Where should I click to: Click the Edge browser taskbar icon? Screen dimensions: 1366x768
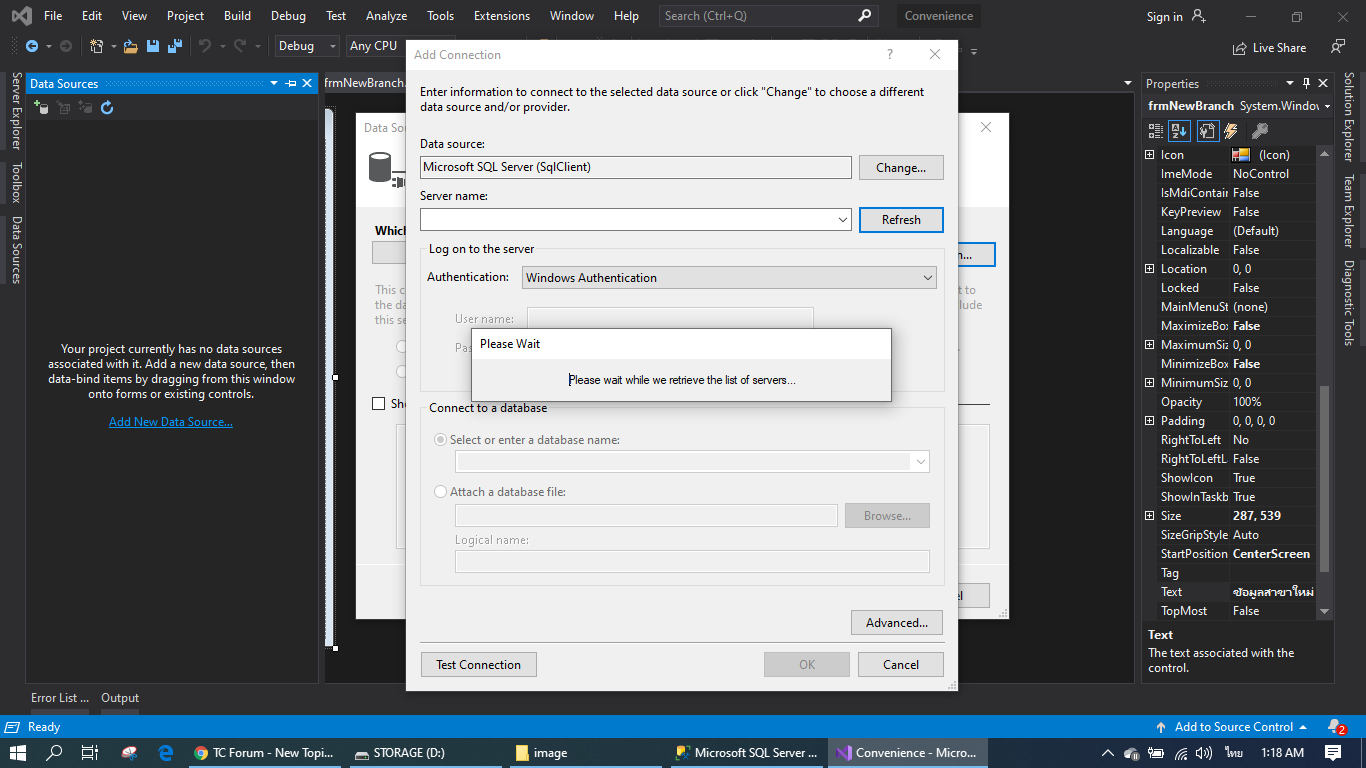(166, 753)
